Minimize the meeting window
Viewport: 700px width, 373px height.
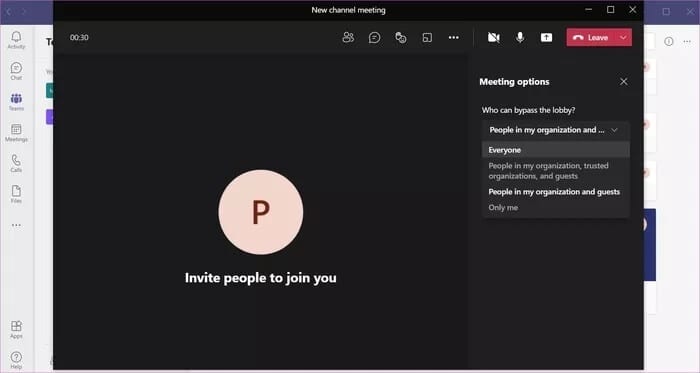[589, 9]
